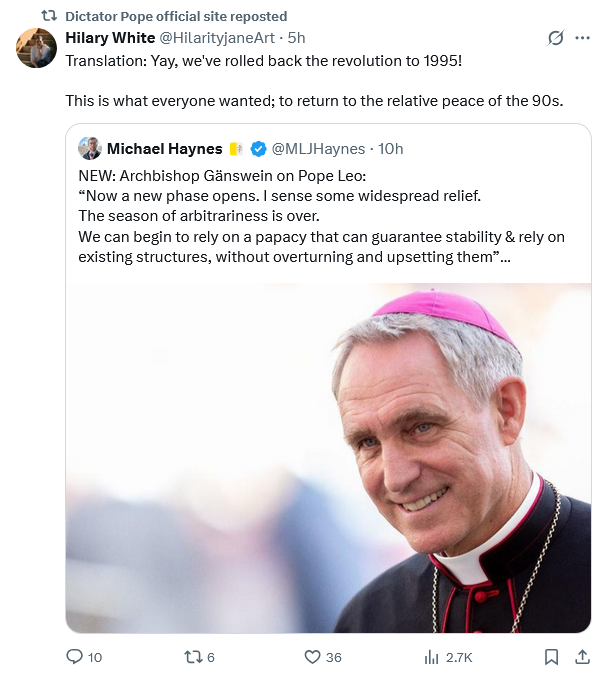Like the post with the heart icon
The height and width of the screenshot is (679, 609).
312,657
